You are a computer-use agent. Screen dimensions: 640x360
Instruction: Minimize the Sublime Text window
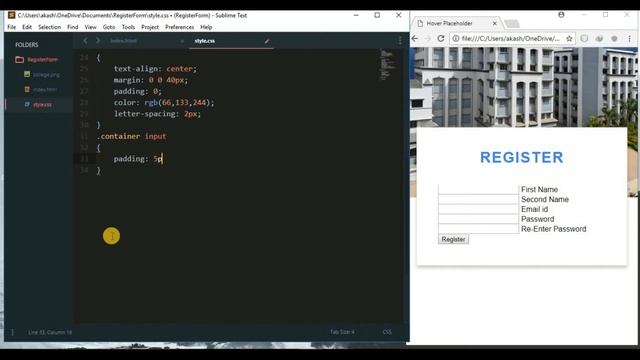[356, 15]
